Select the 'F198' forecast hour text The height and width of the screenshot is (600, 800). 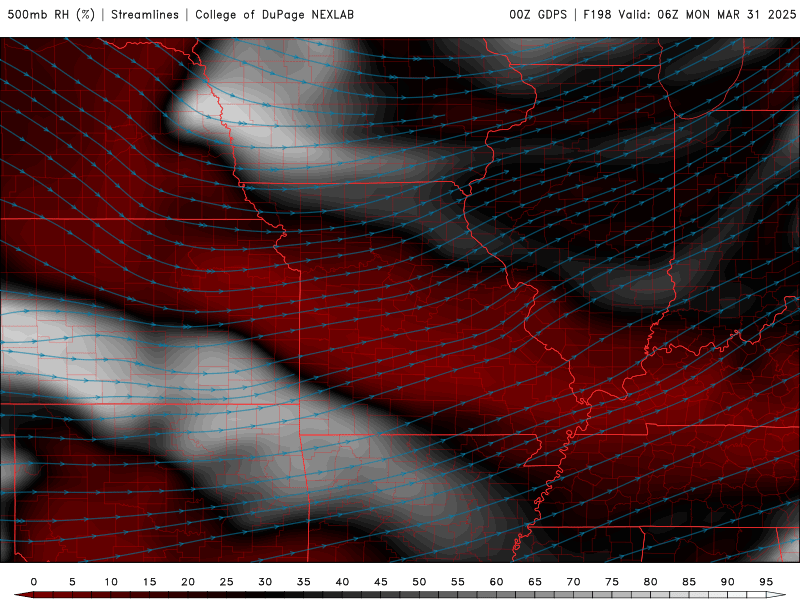(597, 15)
